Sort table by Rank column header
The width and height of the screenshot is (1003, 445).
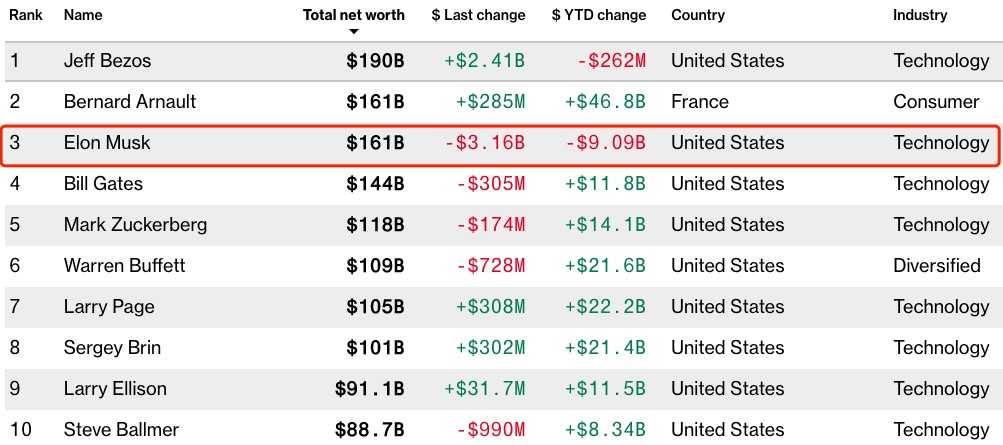(x=26, y=15)
